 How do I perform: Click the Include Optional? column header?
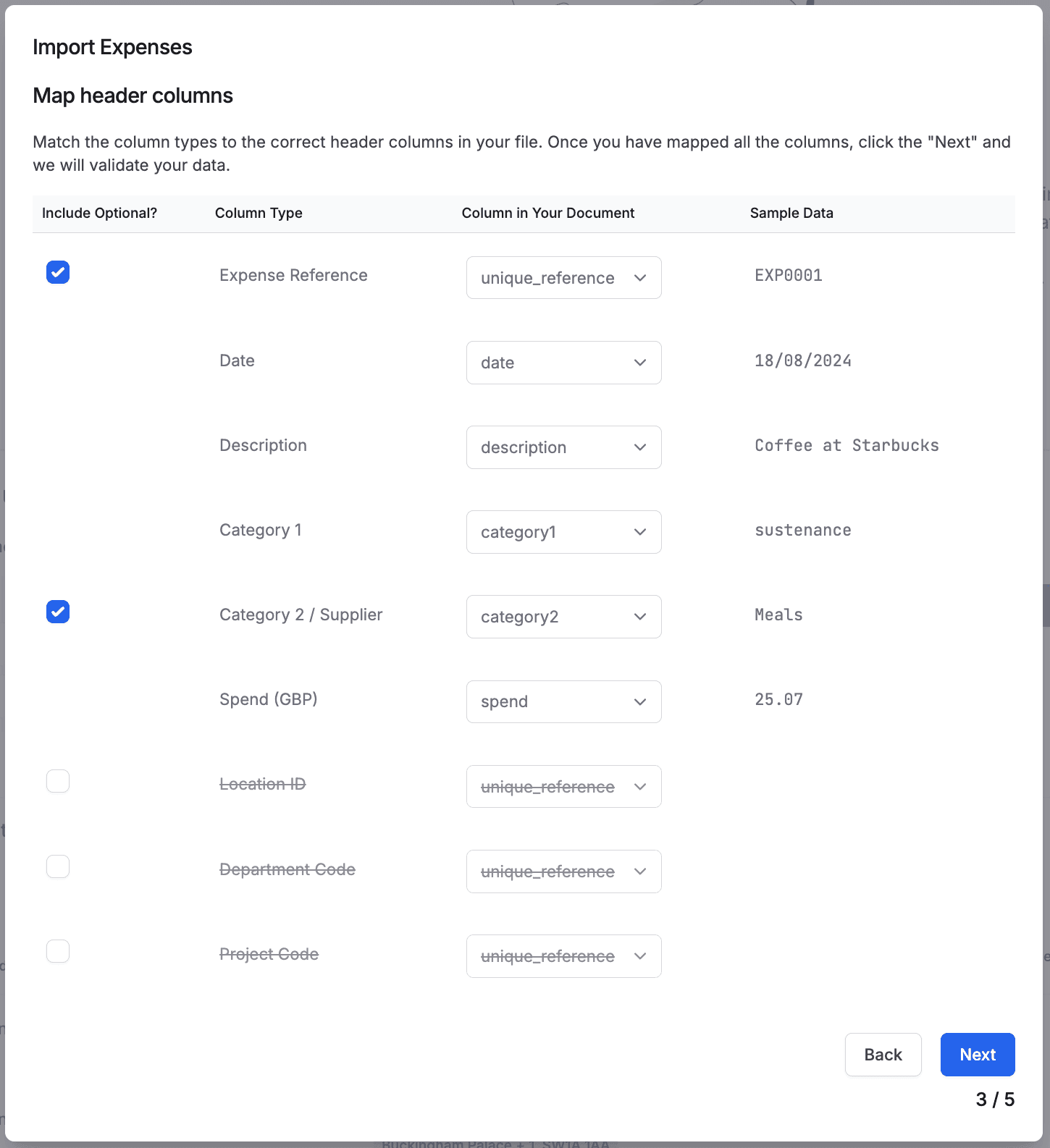click(99, 214)
